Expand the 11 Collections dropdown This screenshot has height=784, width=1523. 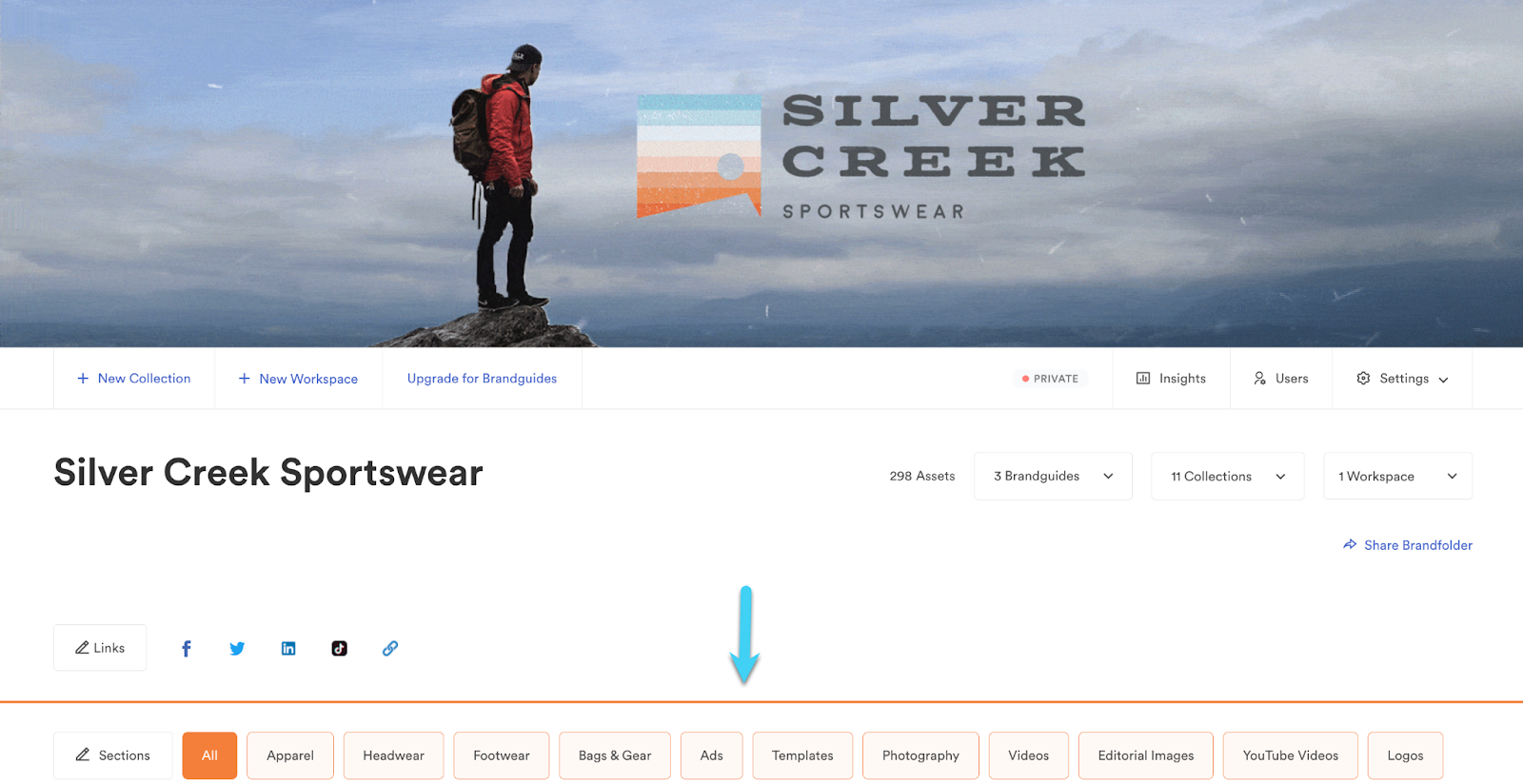[1228, 476]
